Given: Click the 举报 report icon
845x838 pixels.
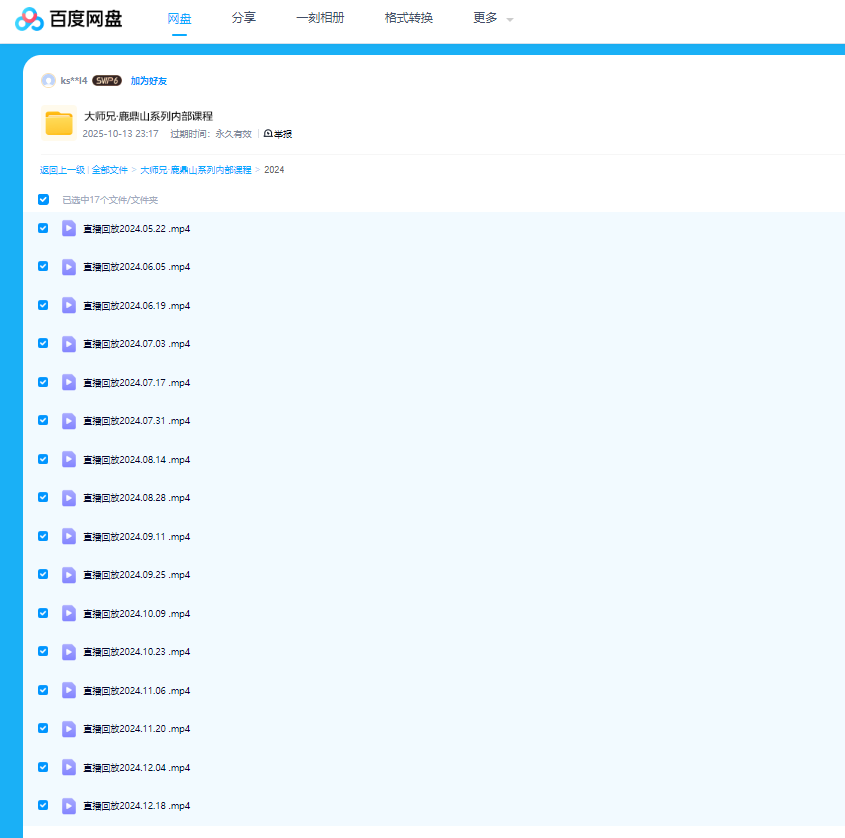Looking at the screenshot, I should click(268, 133).
